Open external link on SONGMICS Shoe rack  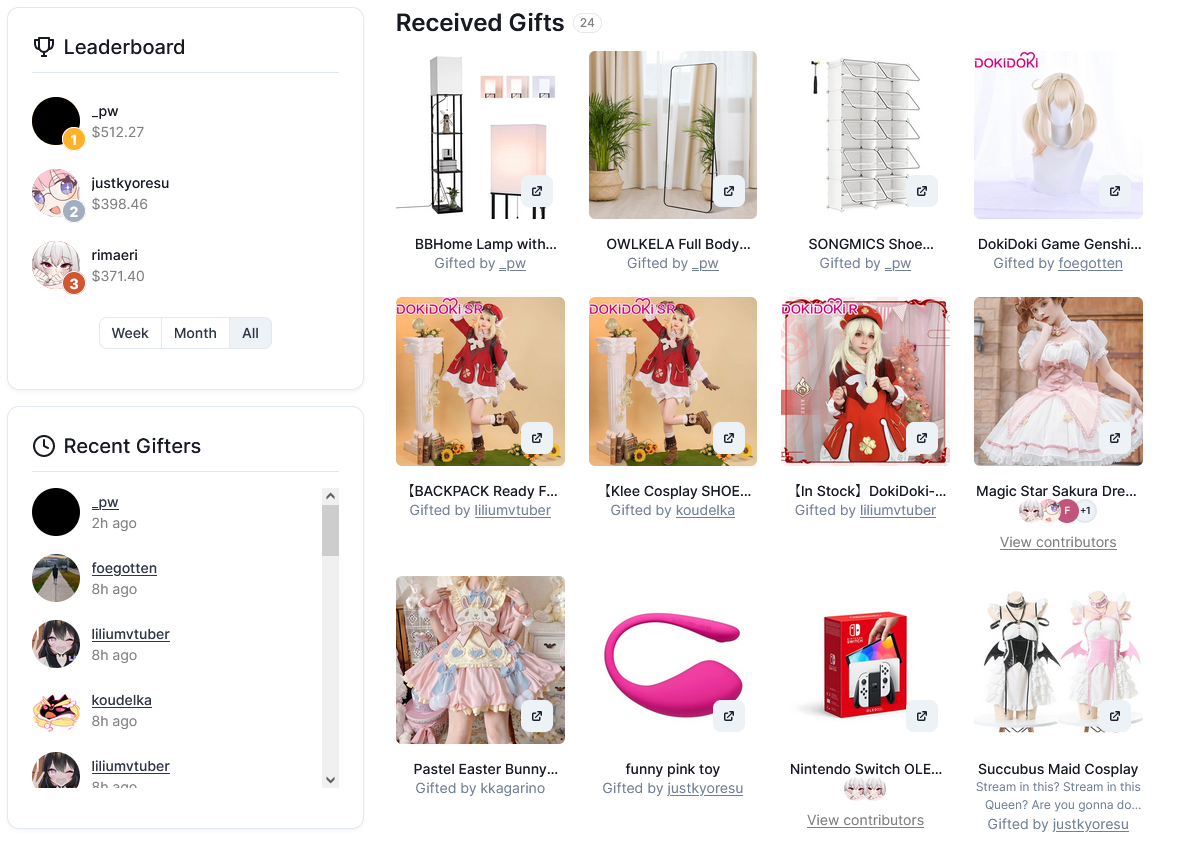click(921, 191)
